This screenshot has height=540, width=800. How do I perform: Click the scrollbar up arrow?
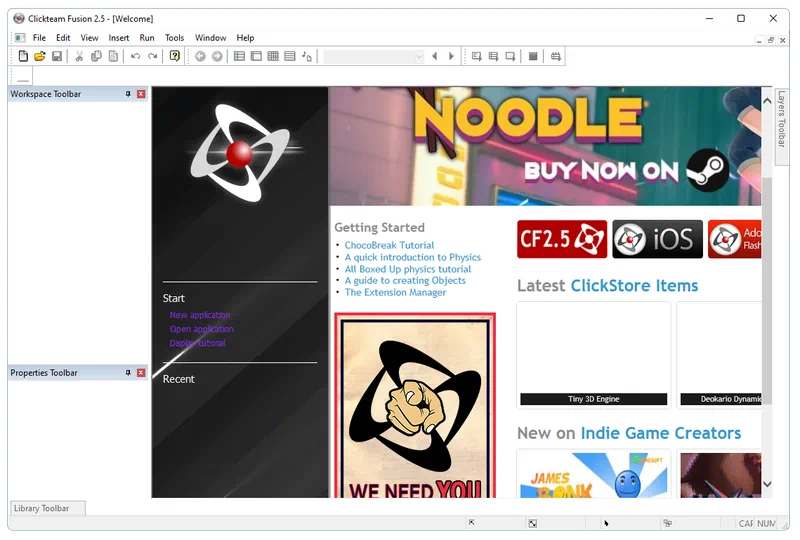(767, 101)
